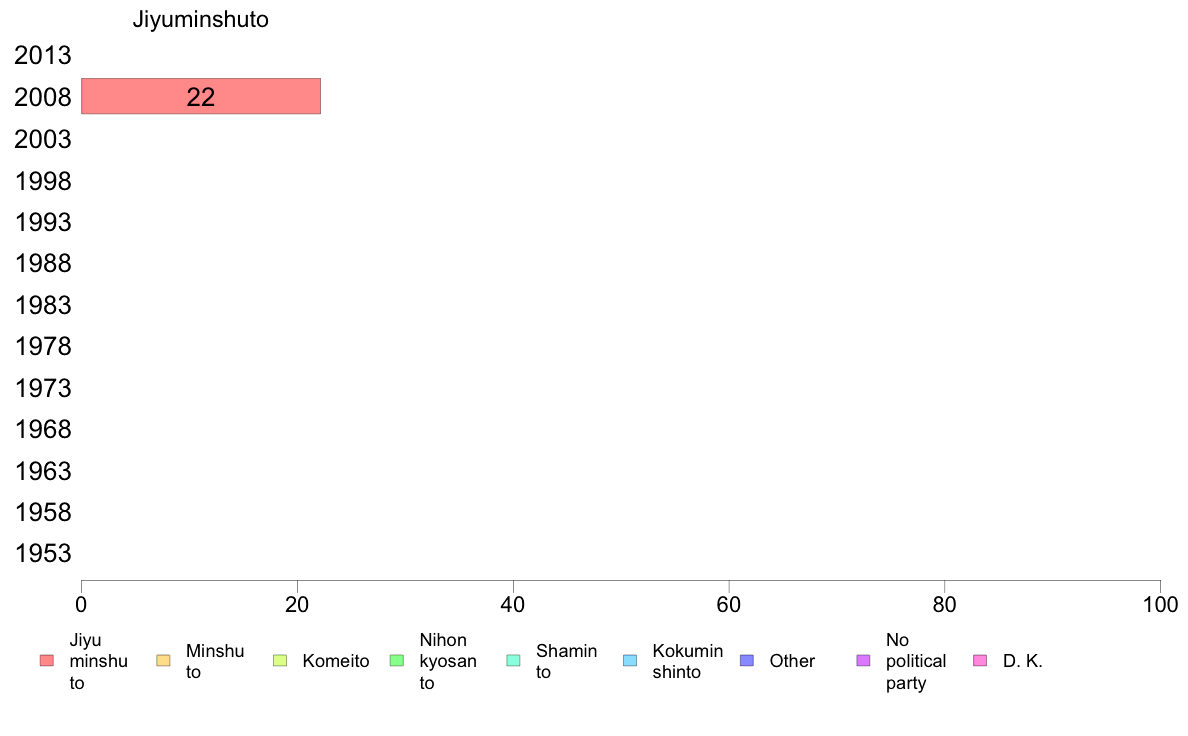1188x736 pixels.
Task: Click the 1953 year label
Action: 43,554
